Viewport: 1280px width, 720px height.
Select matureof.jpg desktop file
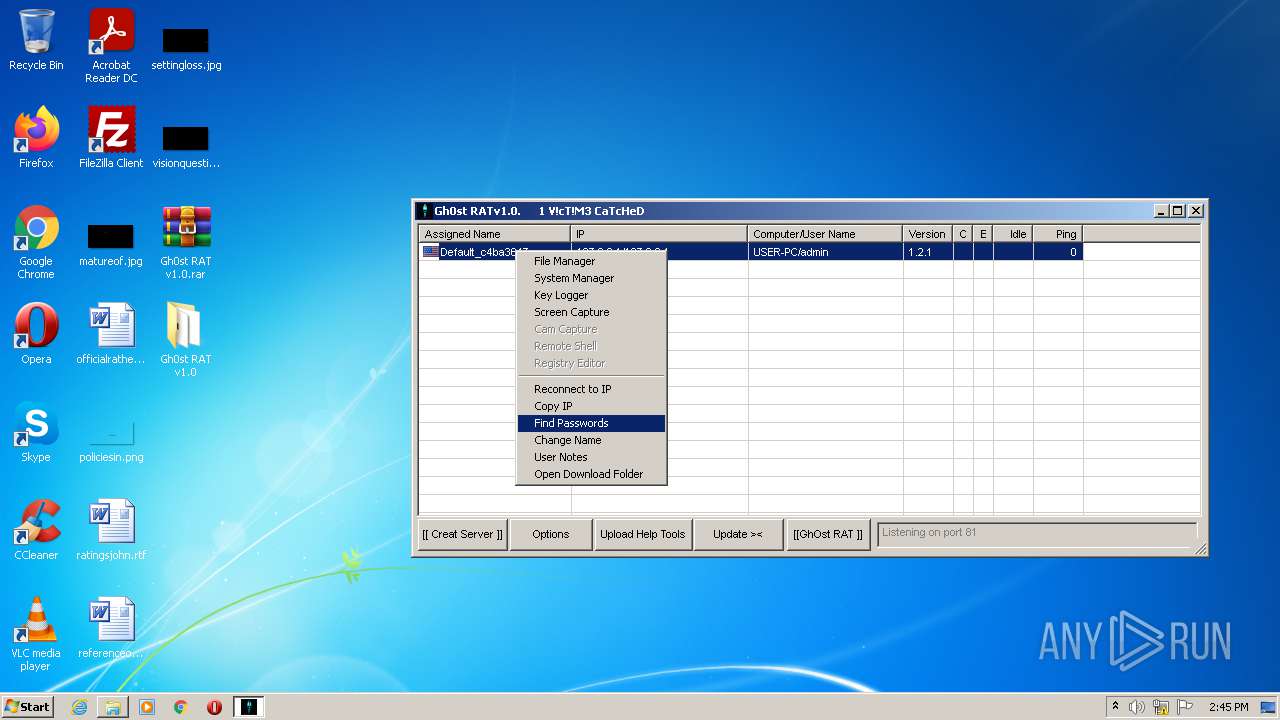point(111,243)
